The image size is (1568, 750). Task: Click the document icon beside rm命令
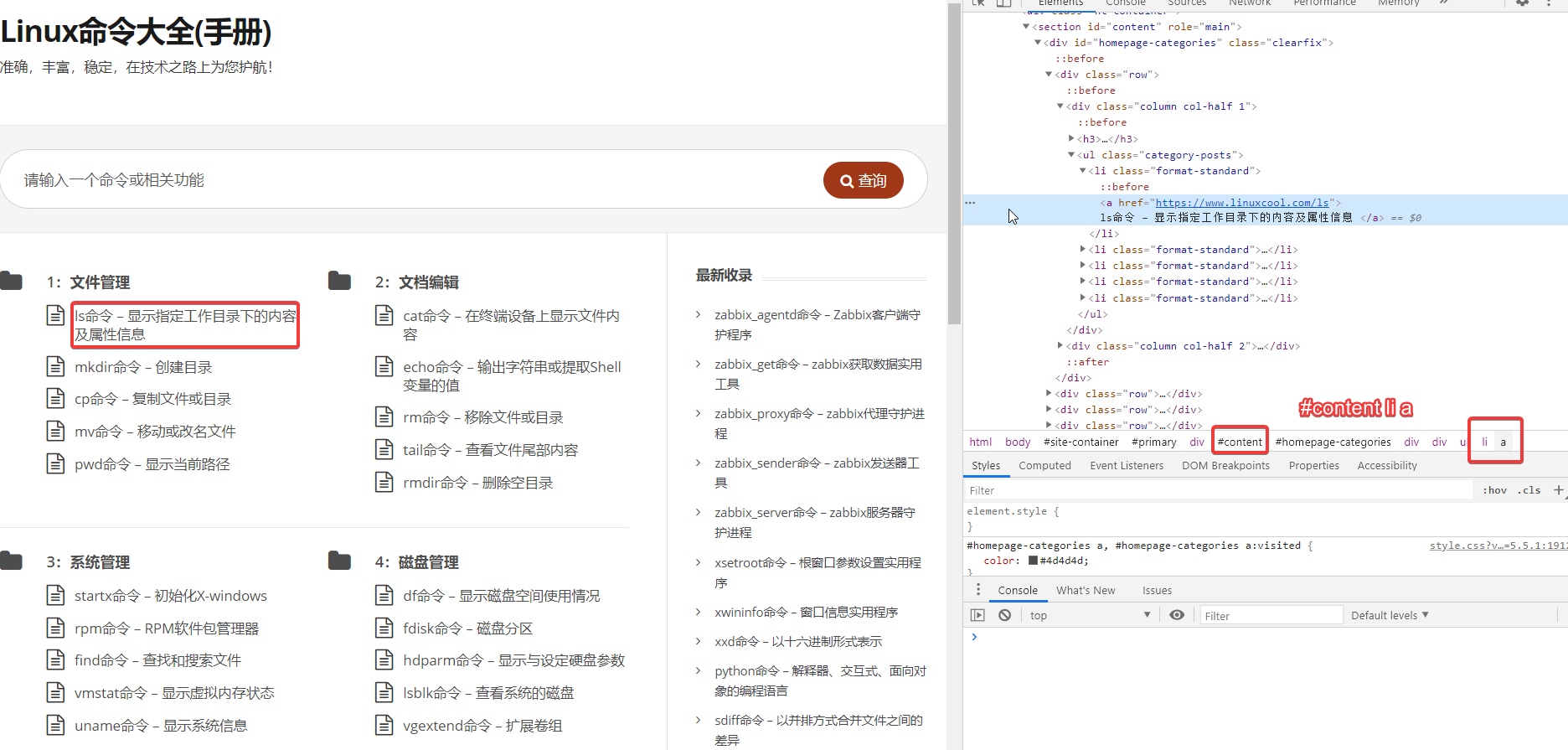click(384, 416)
